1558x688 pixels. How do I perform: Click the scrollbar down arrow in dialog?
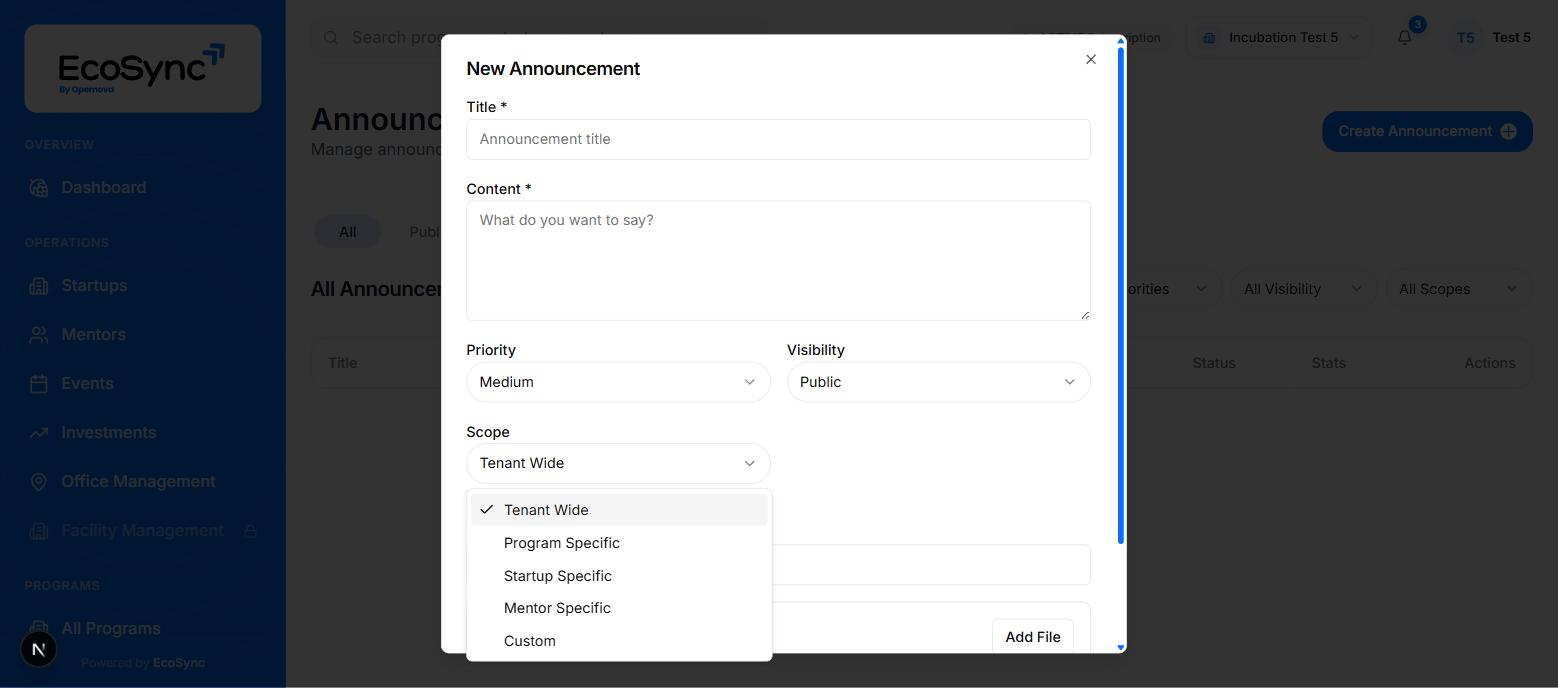pos(1121,648)
